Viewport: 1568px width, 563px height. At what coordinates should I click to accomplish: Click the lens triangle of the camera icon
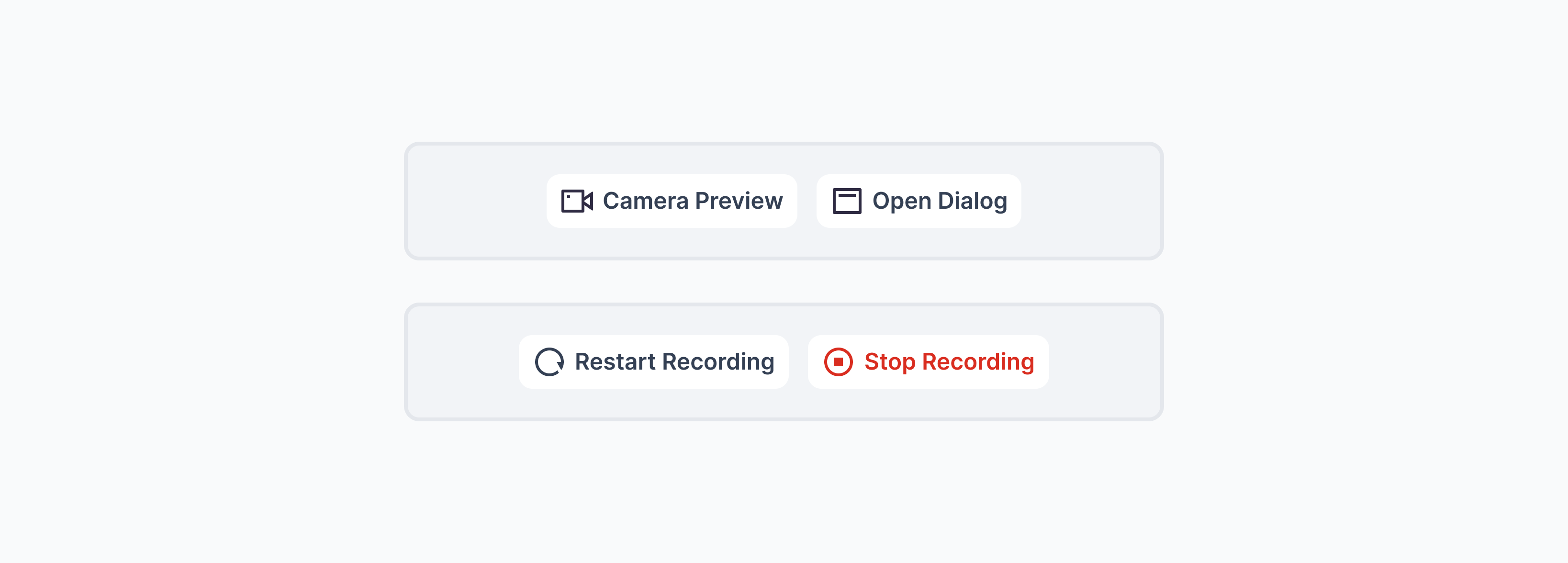click(588, 201)
